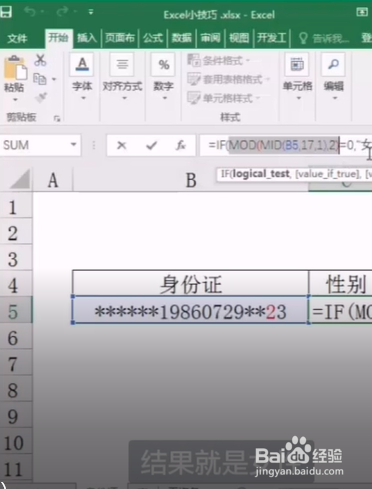Click the Redo arrow icon

click(62, 12)
